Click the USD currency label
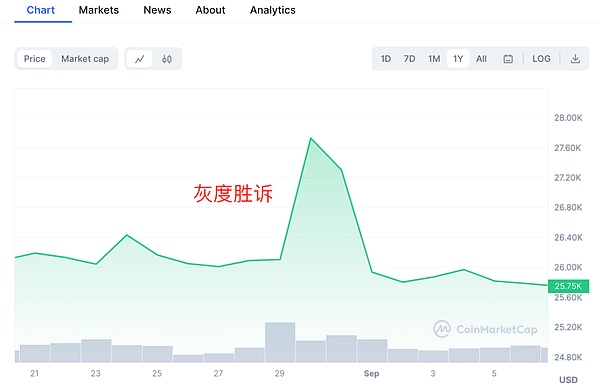The width and height of the screenshot is (600, 386). (x=568, y=380)
